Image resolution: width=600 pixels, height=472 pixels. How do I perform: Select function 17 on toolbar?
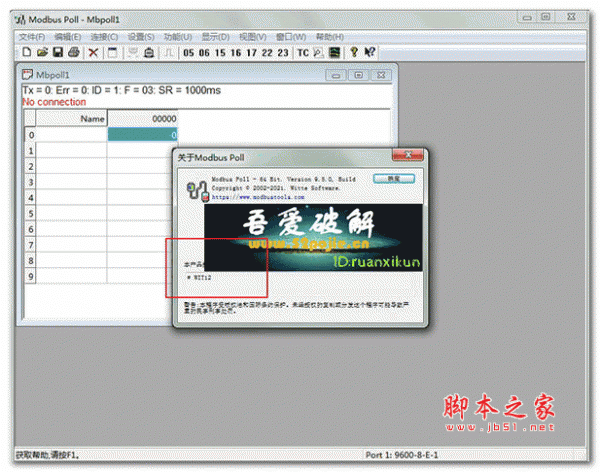251,53
